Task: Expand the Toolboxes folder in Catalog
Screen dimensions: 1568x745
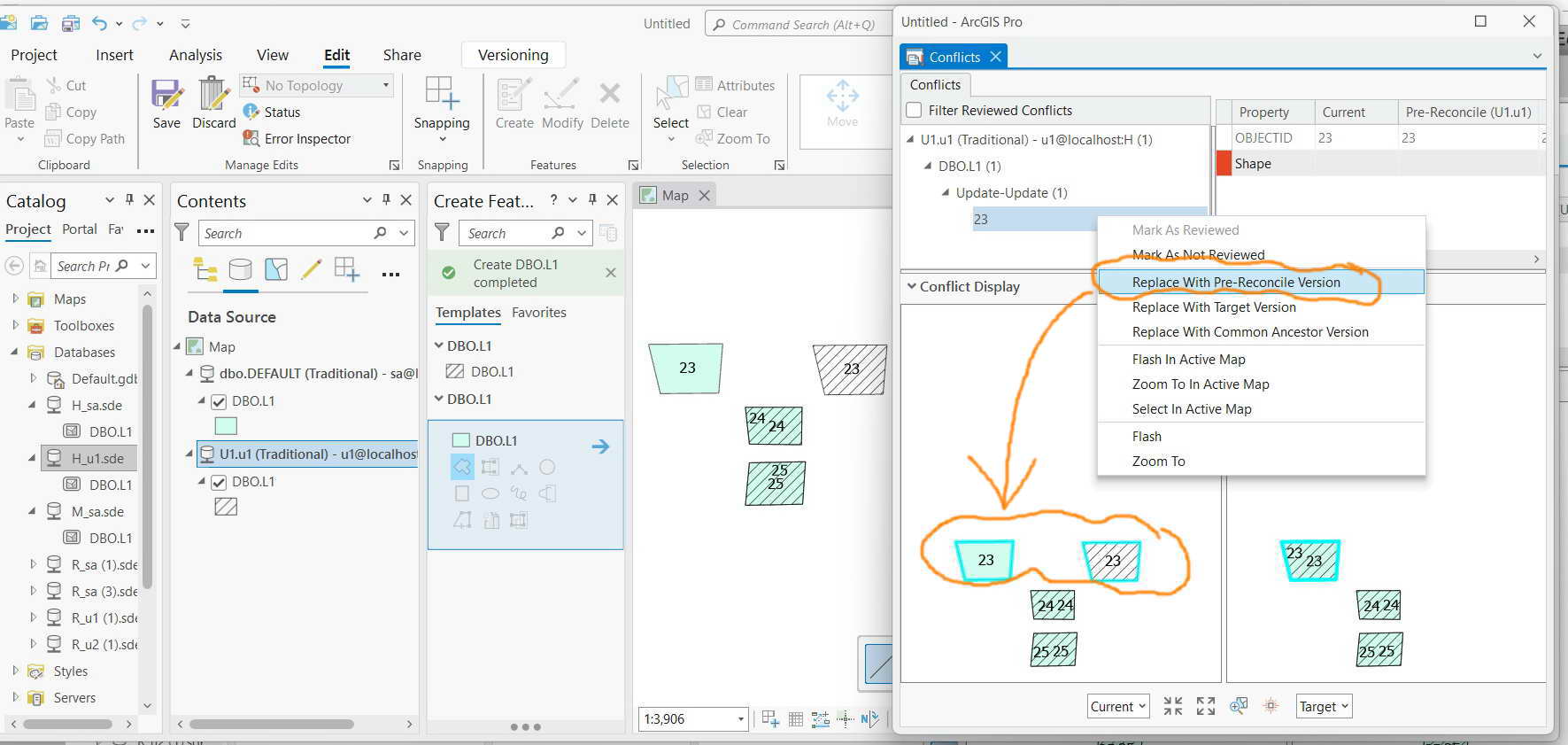Action: [x=15, y=325]
